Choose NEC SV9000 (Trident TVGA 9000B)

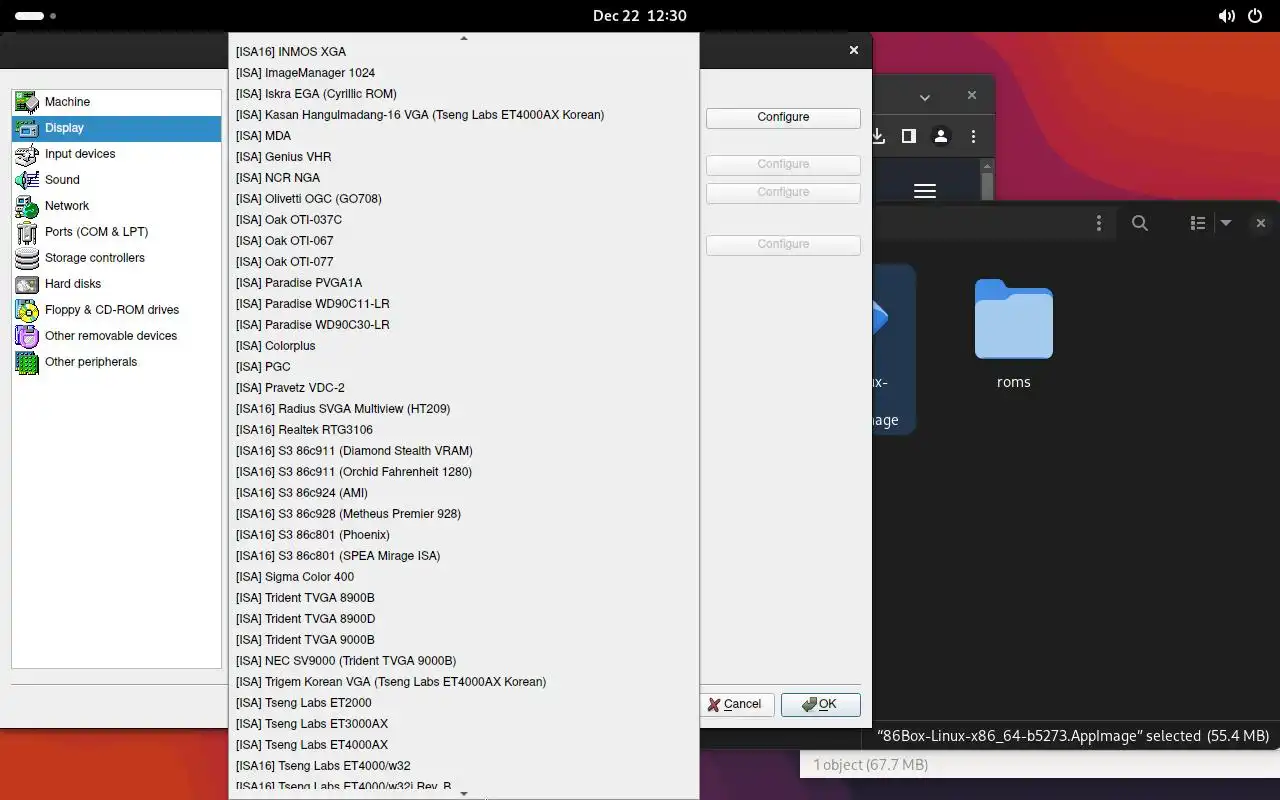pyautogui.click(x=463, y=661)
